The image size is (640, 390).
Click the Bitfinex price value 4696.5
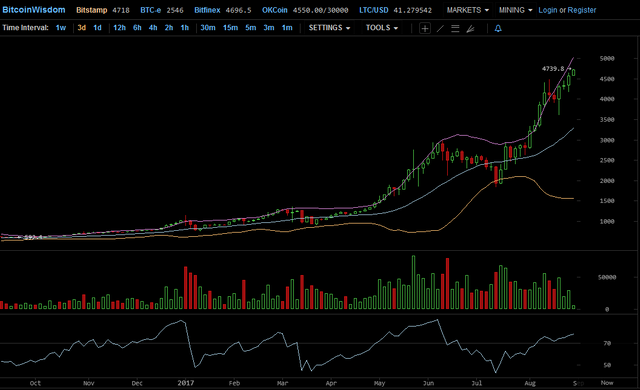pos(238,10)
